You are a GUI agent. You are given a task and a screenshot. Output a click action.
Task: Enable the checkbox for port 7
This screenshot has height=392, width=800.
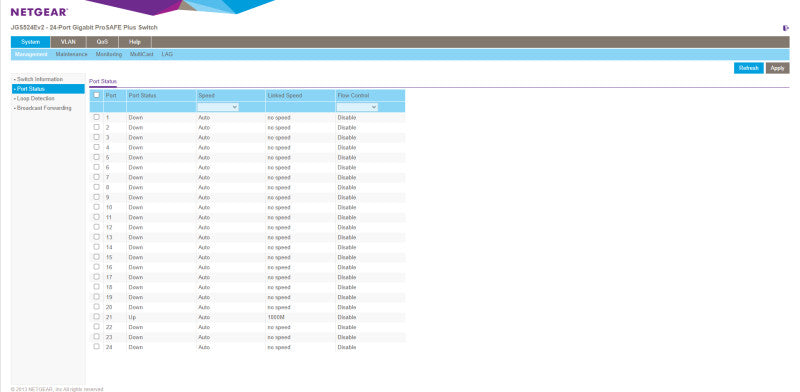(96, 177)
